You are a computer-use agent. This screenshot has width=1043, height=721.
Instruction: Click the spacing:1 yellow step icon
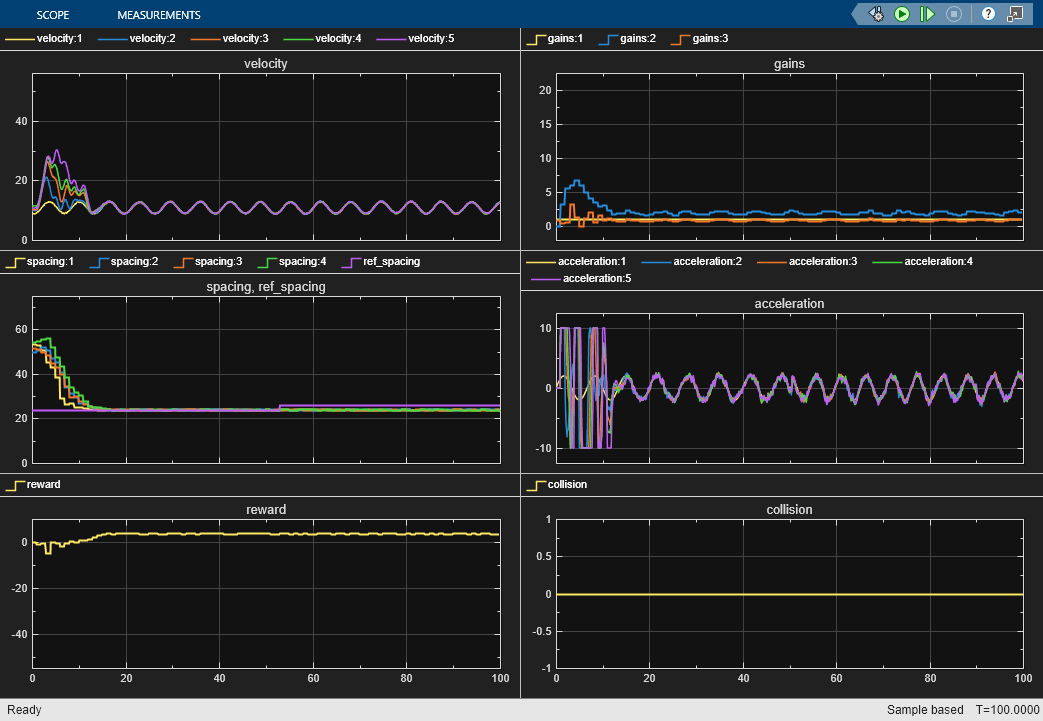point(15,261)
